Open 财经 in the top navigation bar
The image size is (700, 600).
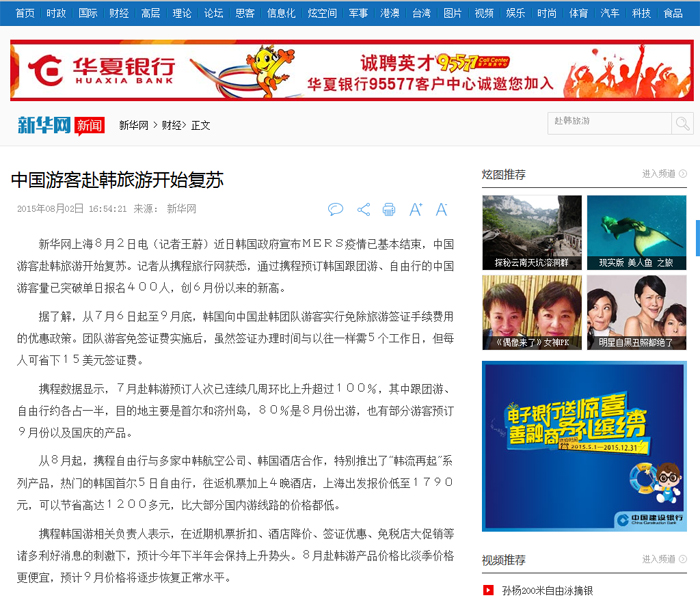tap(119, 13)
